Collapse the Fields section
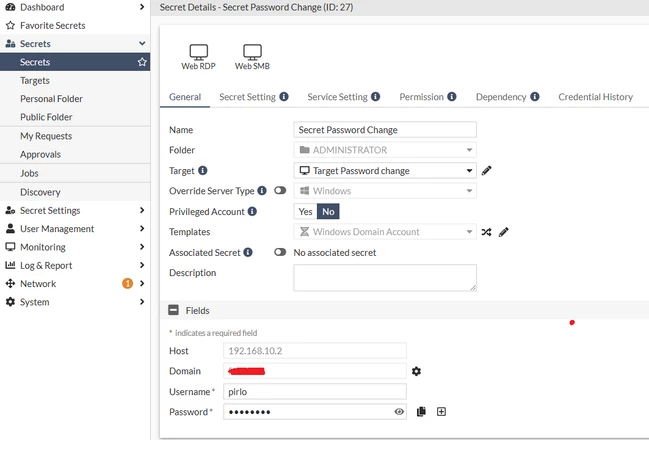 click(x=173, y=310)
